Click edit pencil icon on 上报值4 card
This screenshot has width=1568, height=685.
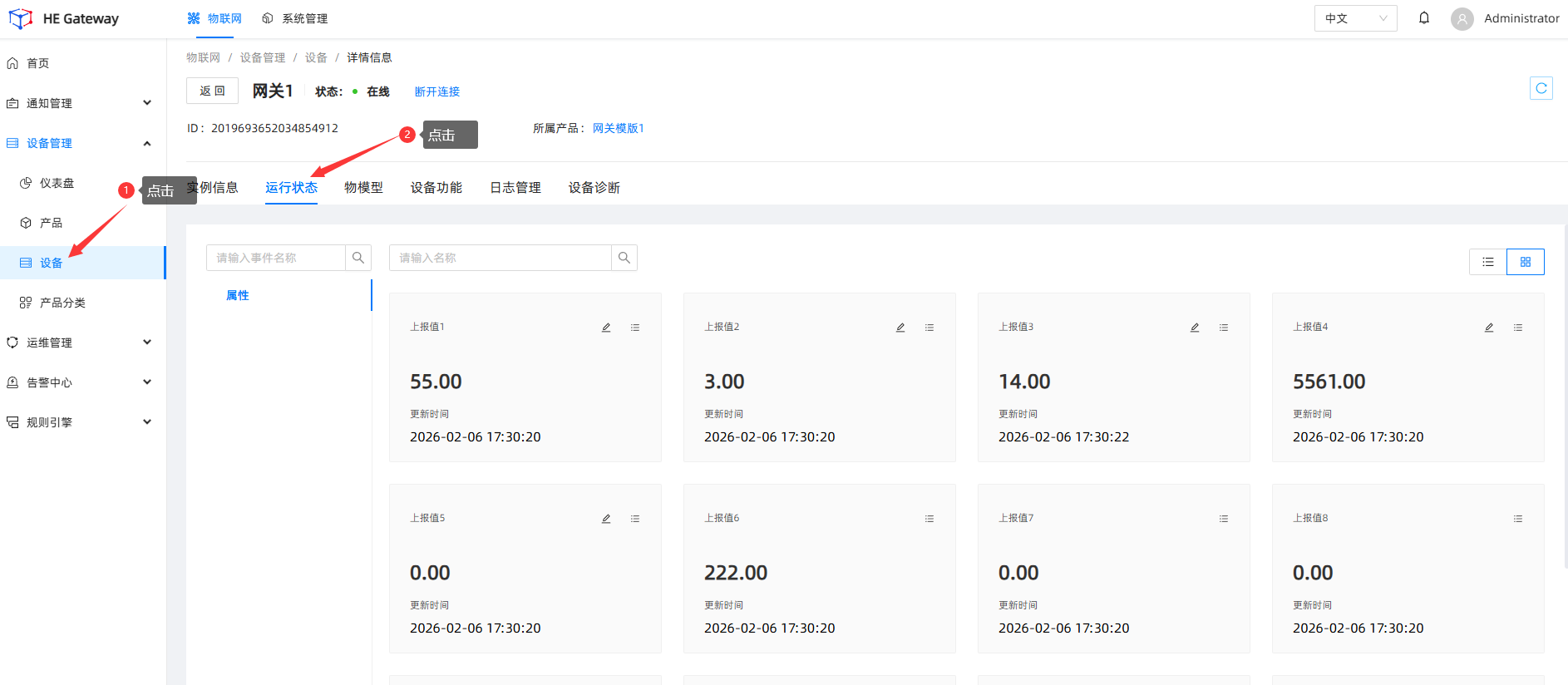(x=1489, y=328)
